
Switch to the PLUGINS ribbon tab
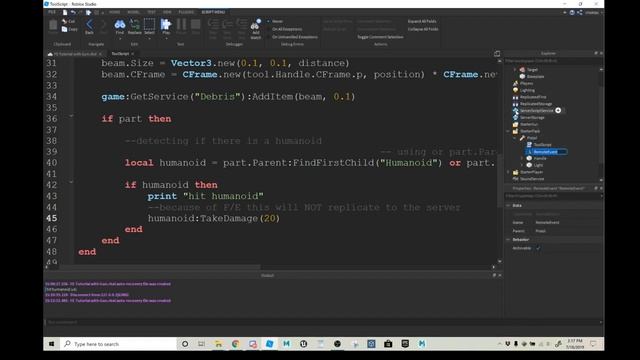(186, 12)
